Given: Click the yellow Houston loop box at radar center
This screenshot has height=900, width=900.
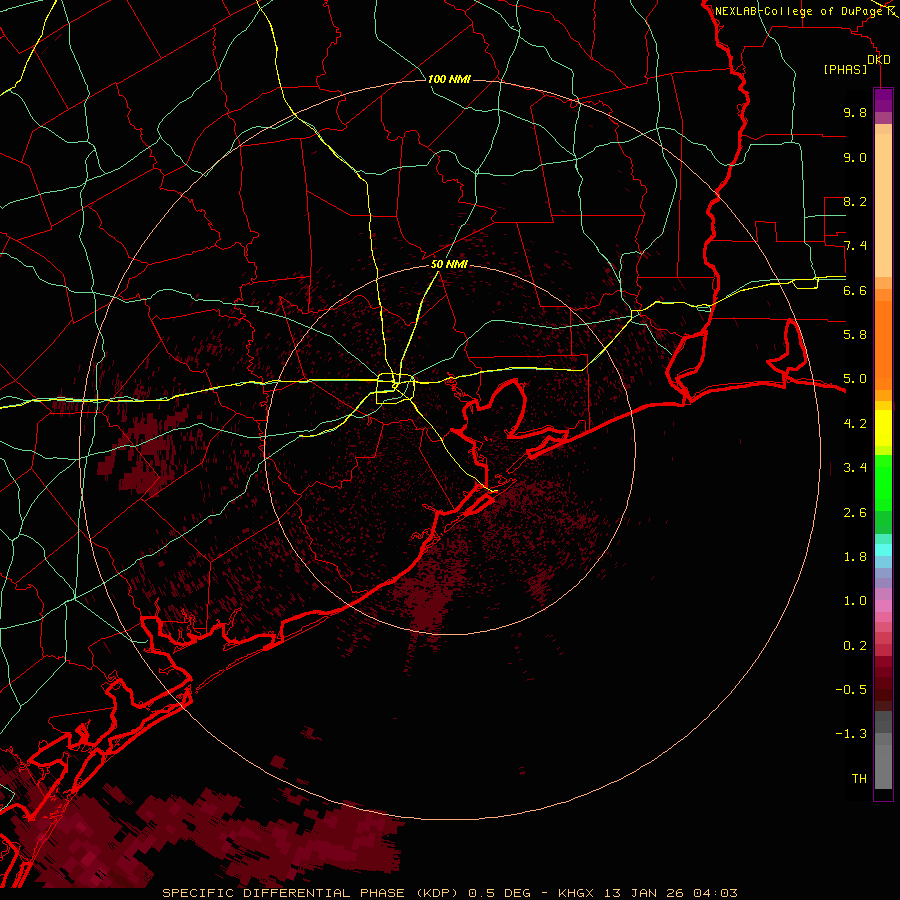Looking at the screenshot, I should 395,389.
